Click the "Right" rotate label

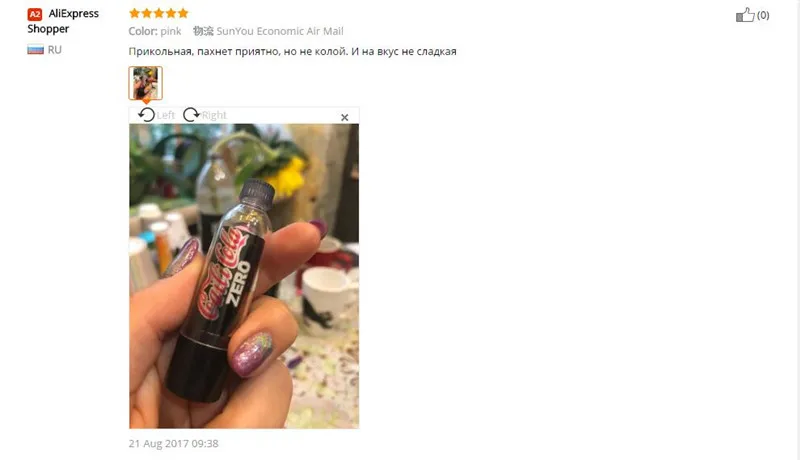pos(214,115)
